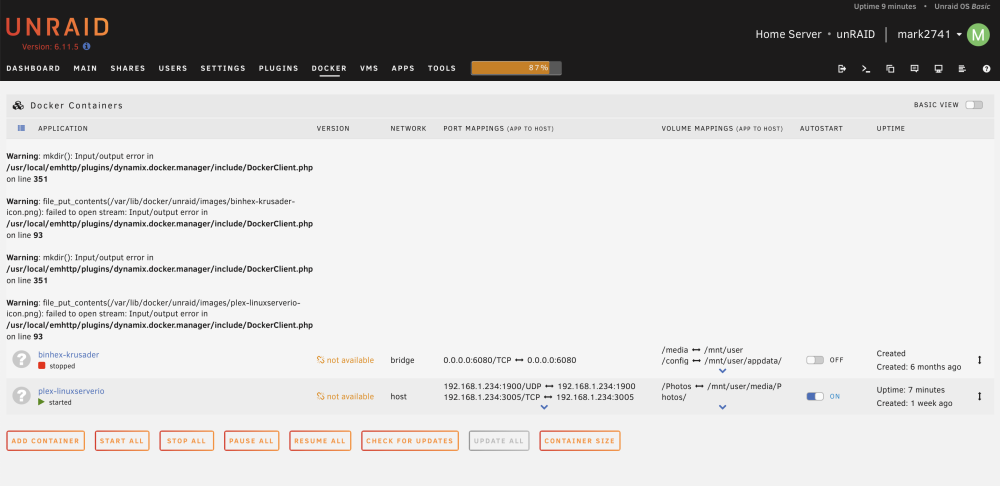Click the Application column header

click(x=62, y=128)
